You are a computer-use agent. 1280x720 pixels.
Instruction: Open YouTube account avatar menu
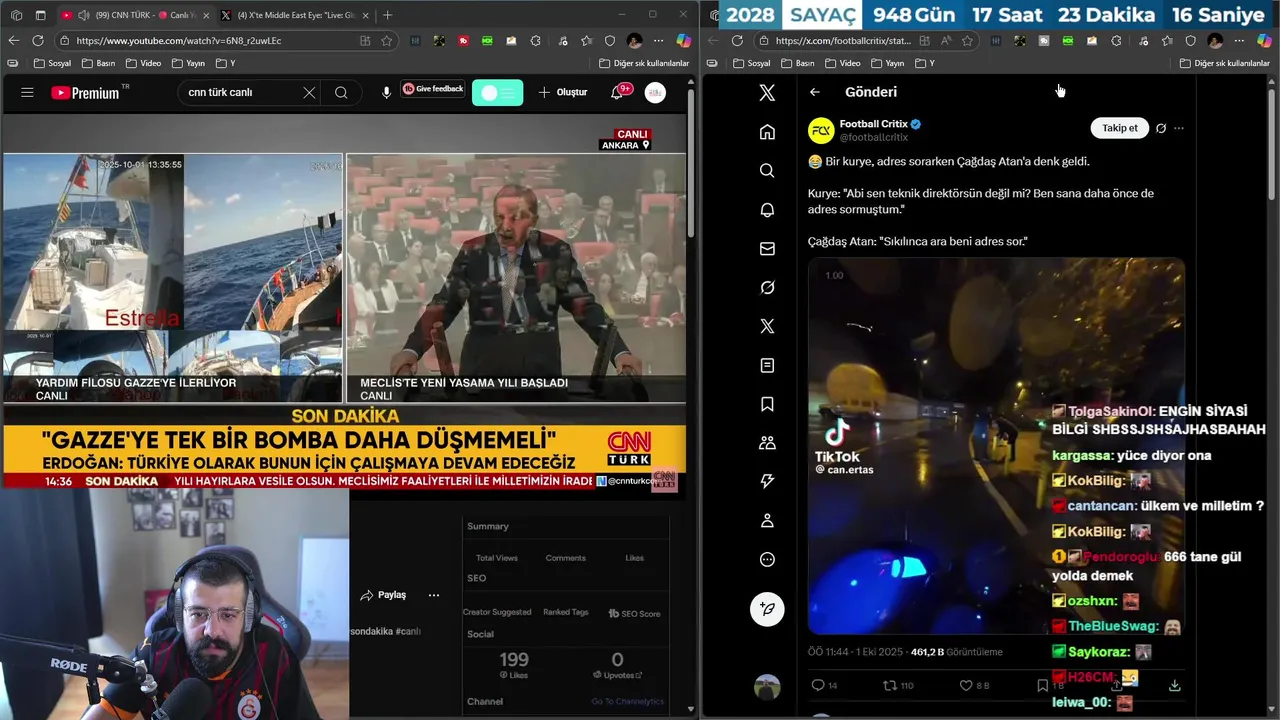click(x=655, y=92)
